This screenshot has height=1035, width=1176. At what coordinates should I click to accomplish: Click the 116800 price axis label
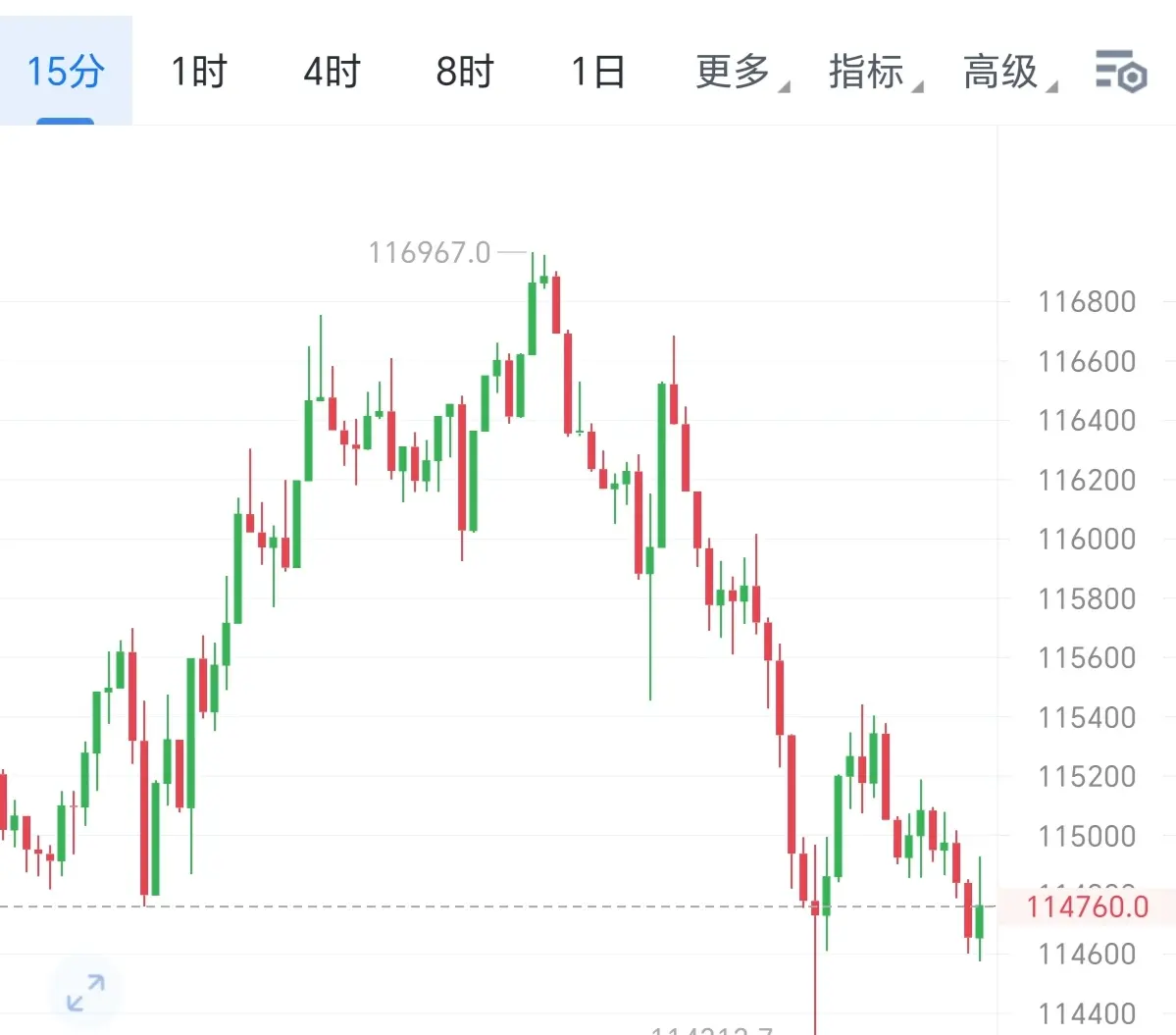(1087, 302)
